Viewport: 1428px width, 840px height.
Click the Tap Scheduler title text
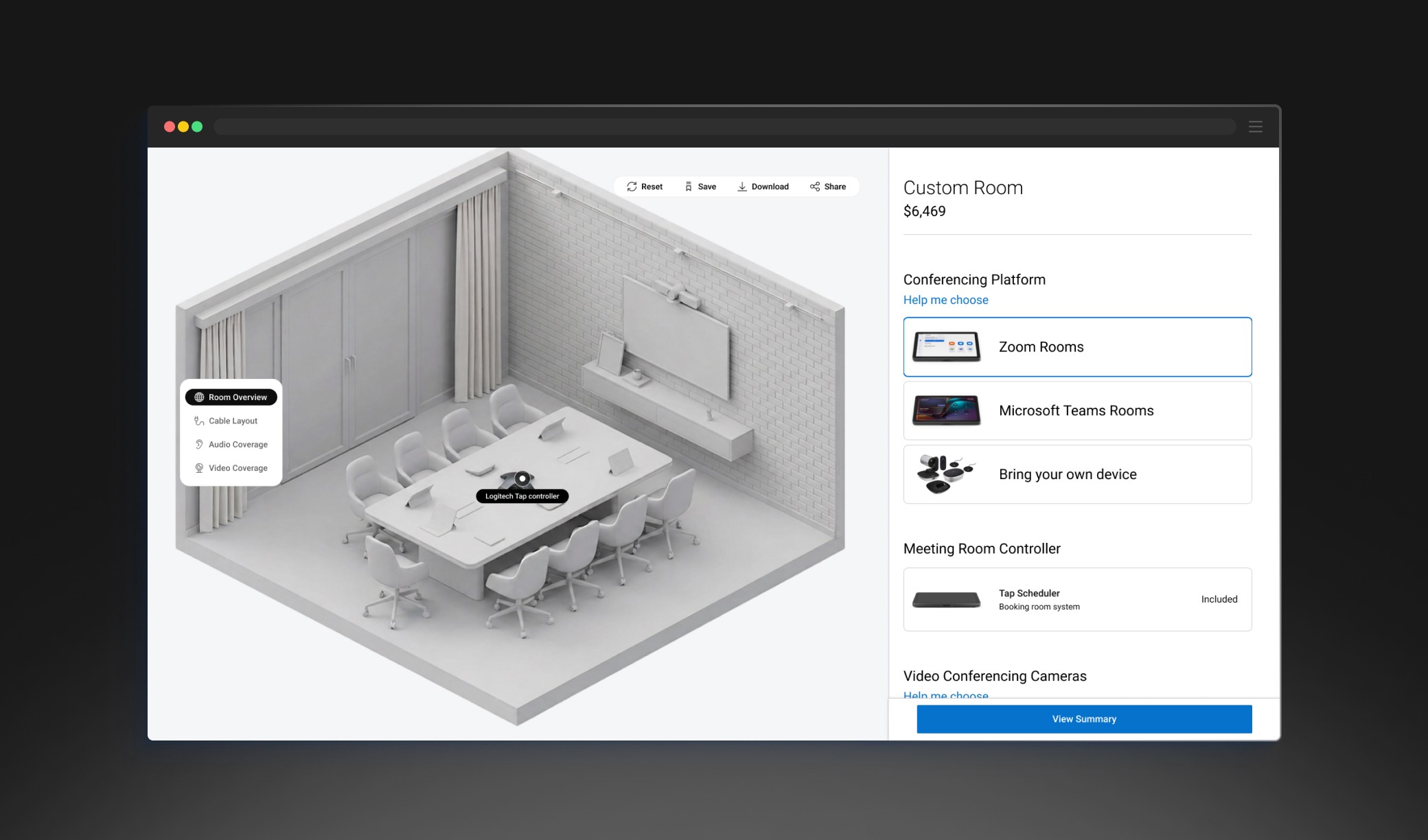pos(1029,593)
